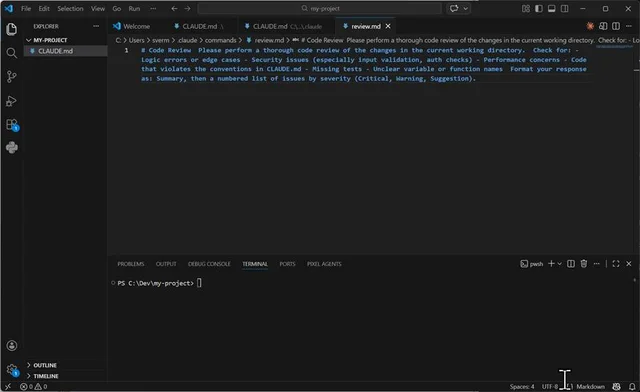Switch to the PROBLEMS panel tab
This screenshot has height=392, width=640.
click(131, 264)
